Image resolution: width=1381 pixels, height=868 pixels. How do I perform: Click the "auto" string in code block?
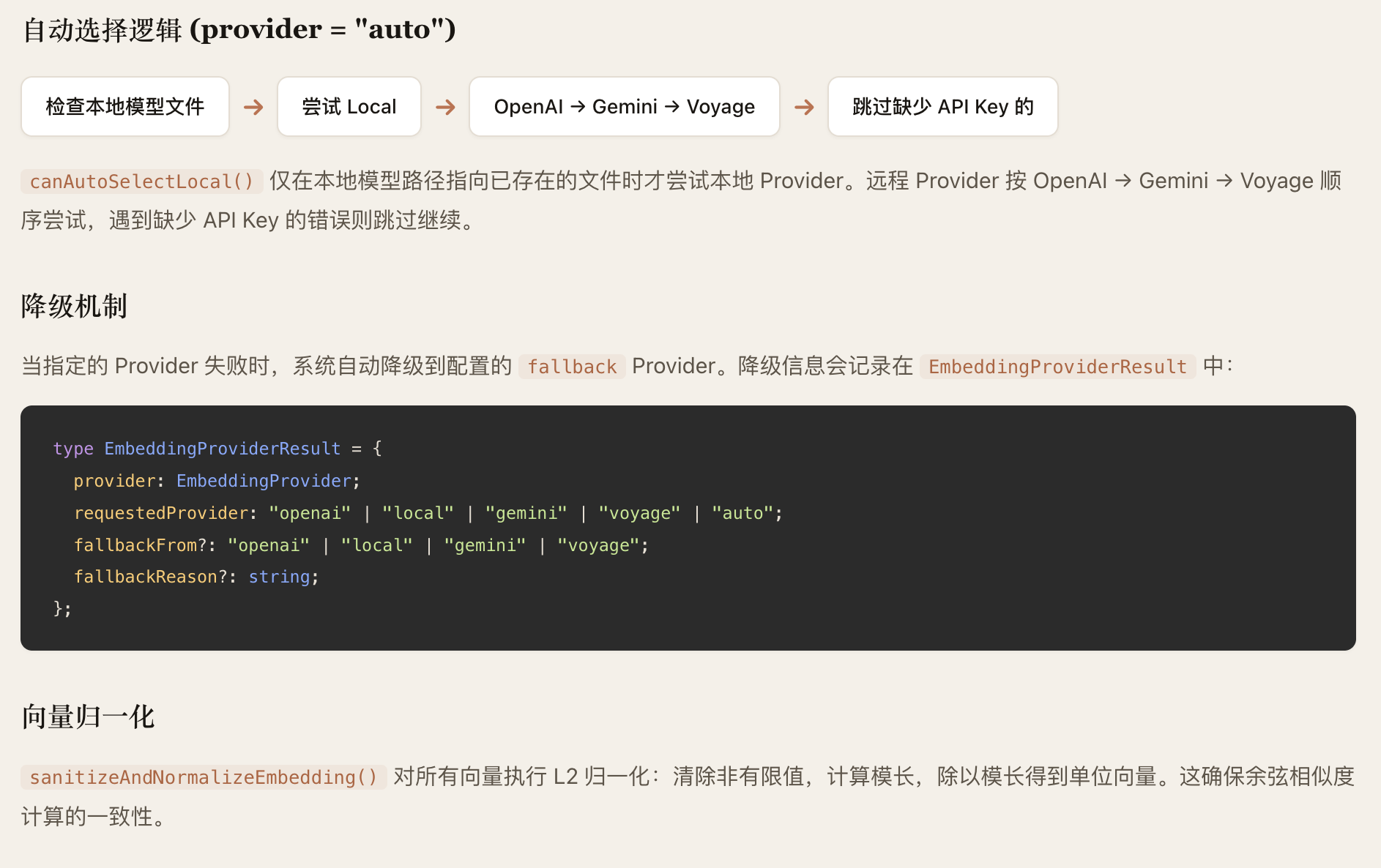[x=742, y=513]
